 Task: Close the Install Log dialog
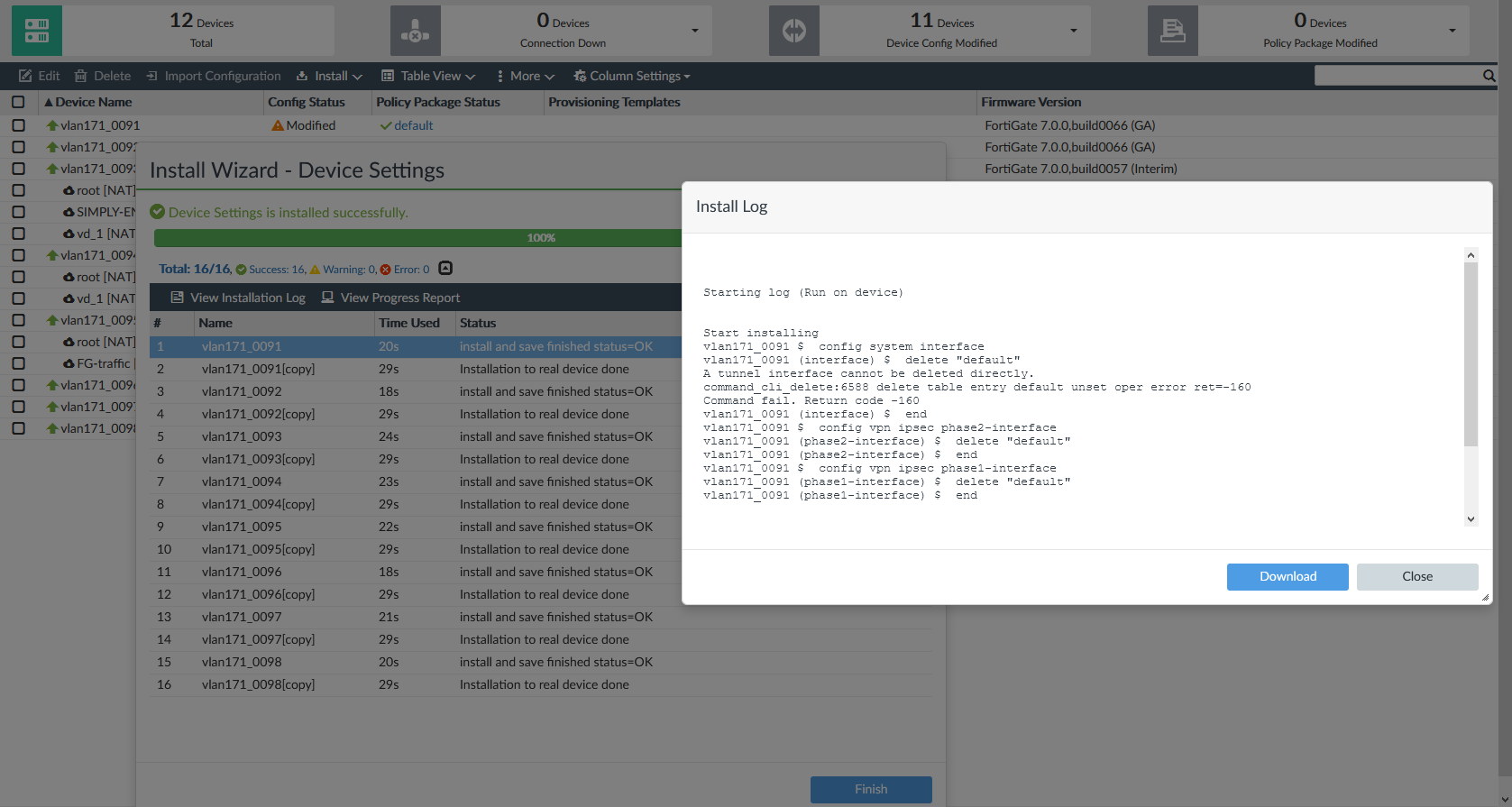[x=1417, y=577]
